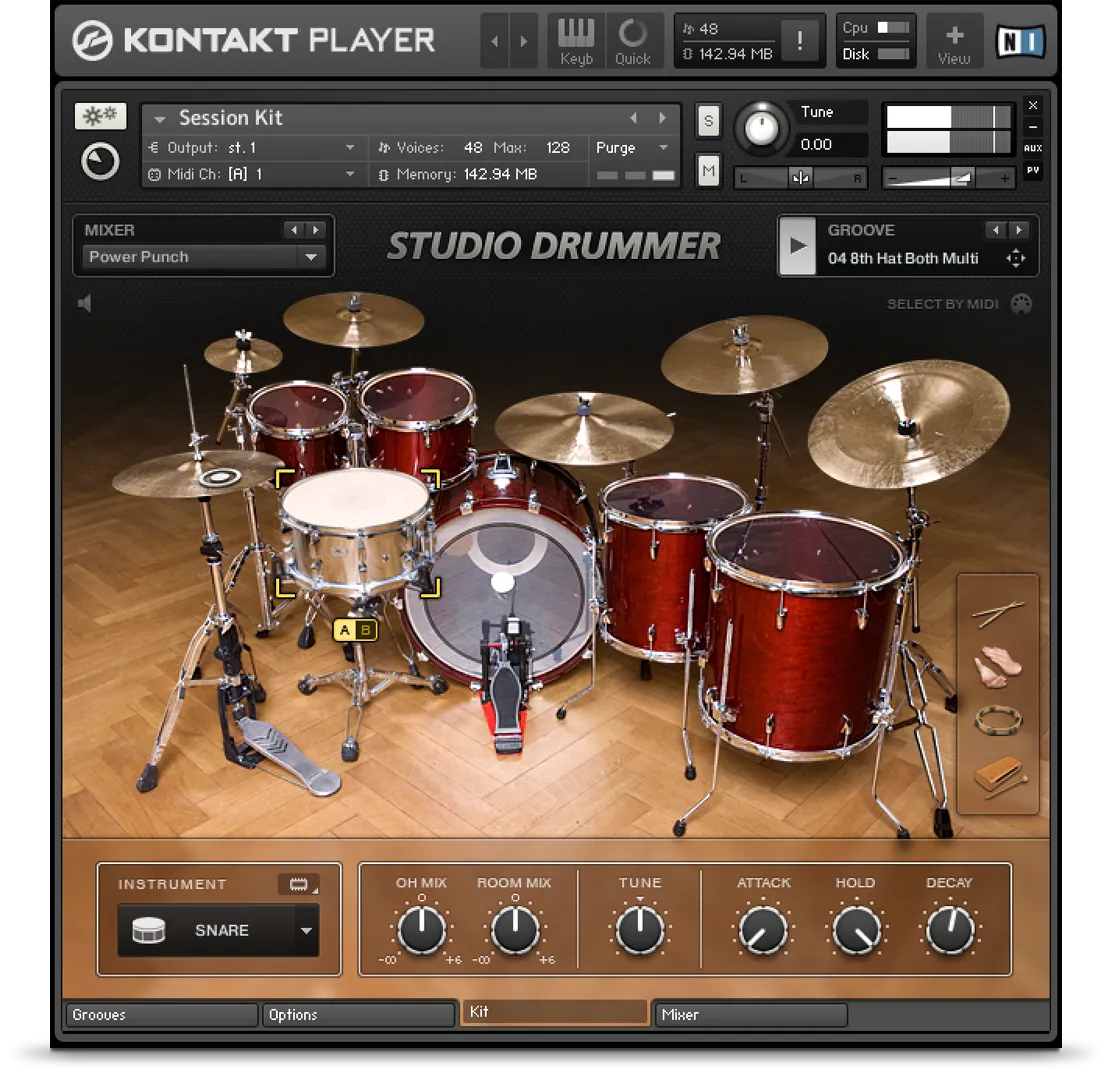
Task: Go to previous instrument in header
Action: (494, 42)
